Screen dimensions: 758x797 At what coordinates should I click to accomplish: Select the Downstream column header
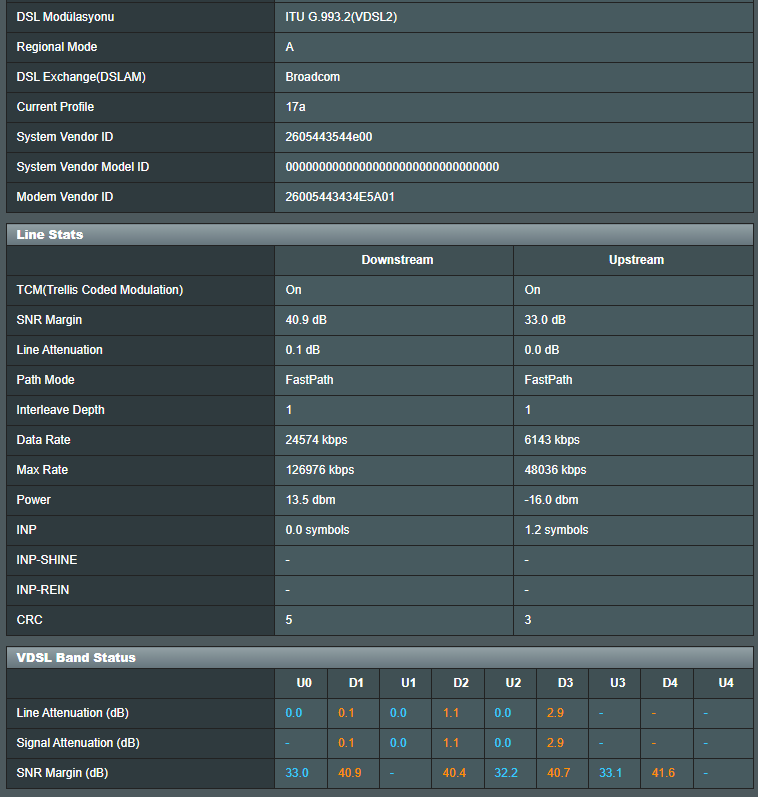click(397, 260)
